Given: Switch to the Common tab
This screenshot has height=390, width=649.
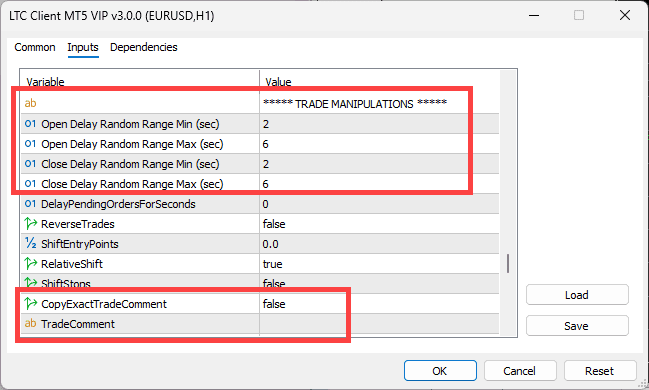Looking at the screenshot, I should (35, 47).
